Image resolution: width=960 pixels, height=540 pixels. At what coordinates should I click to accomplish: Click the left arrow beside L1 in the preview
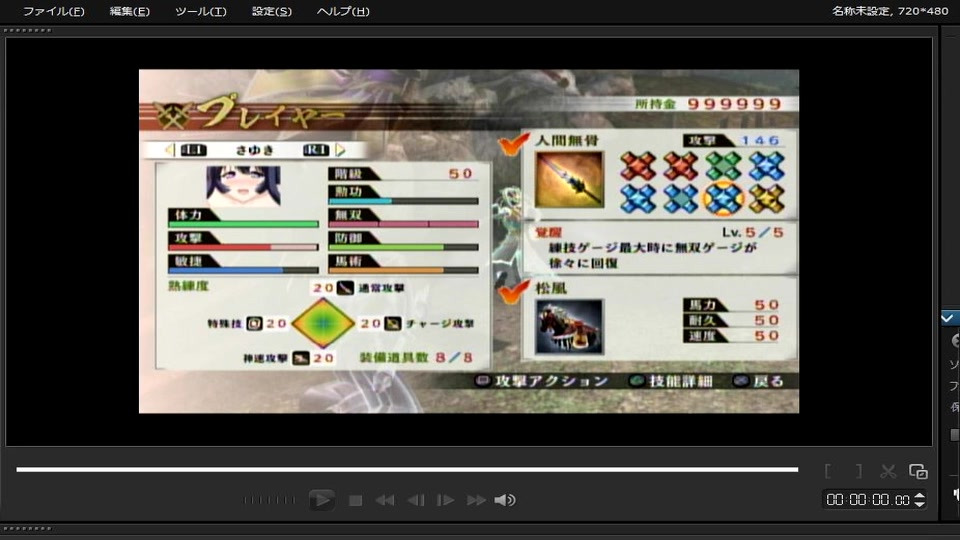170,150
